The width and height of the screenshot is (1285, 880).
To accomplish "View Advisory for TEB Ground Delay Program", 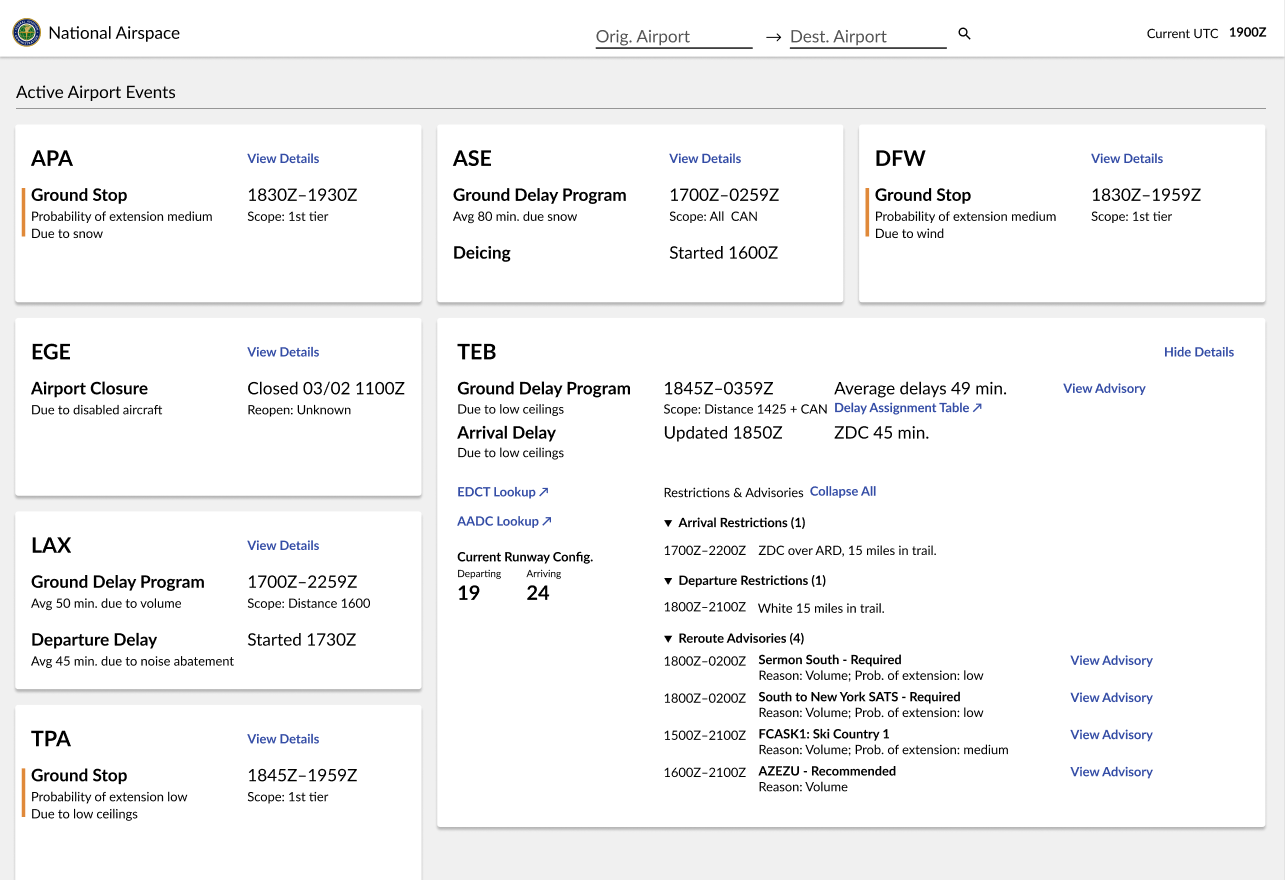I will pyautogui.click(x=1104, y=388).
